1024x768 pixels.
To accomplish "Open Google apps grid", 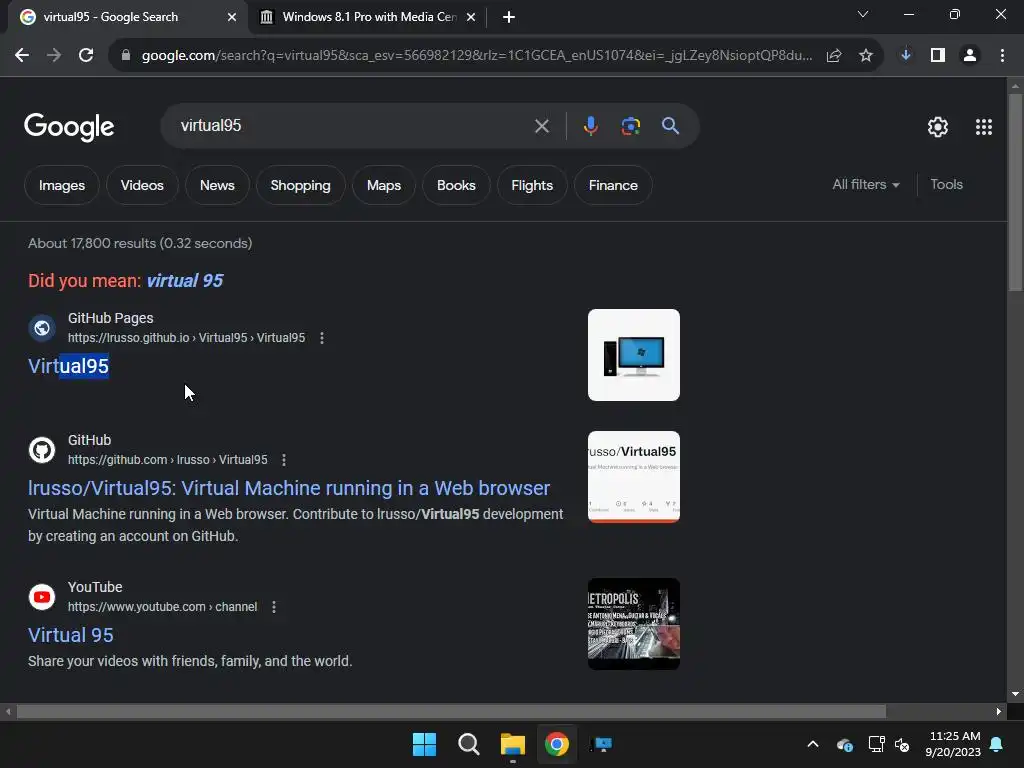I will point(984,127).
